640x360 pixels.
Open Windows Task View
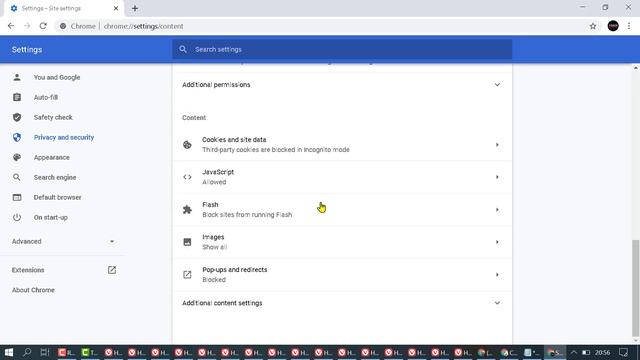pyautogui.click(x=45, y=352)
